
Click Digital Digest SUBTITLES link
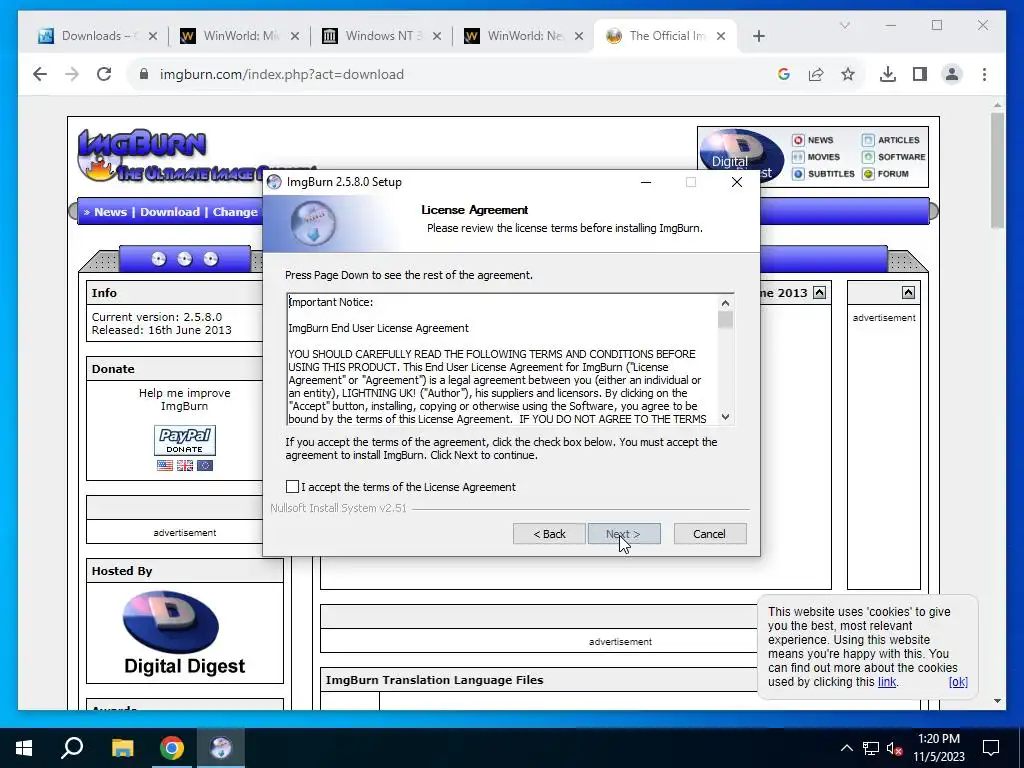point(824,174)
